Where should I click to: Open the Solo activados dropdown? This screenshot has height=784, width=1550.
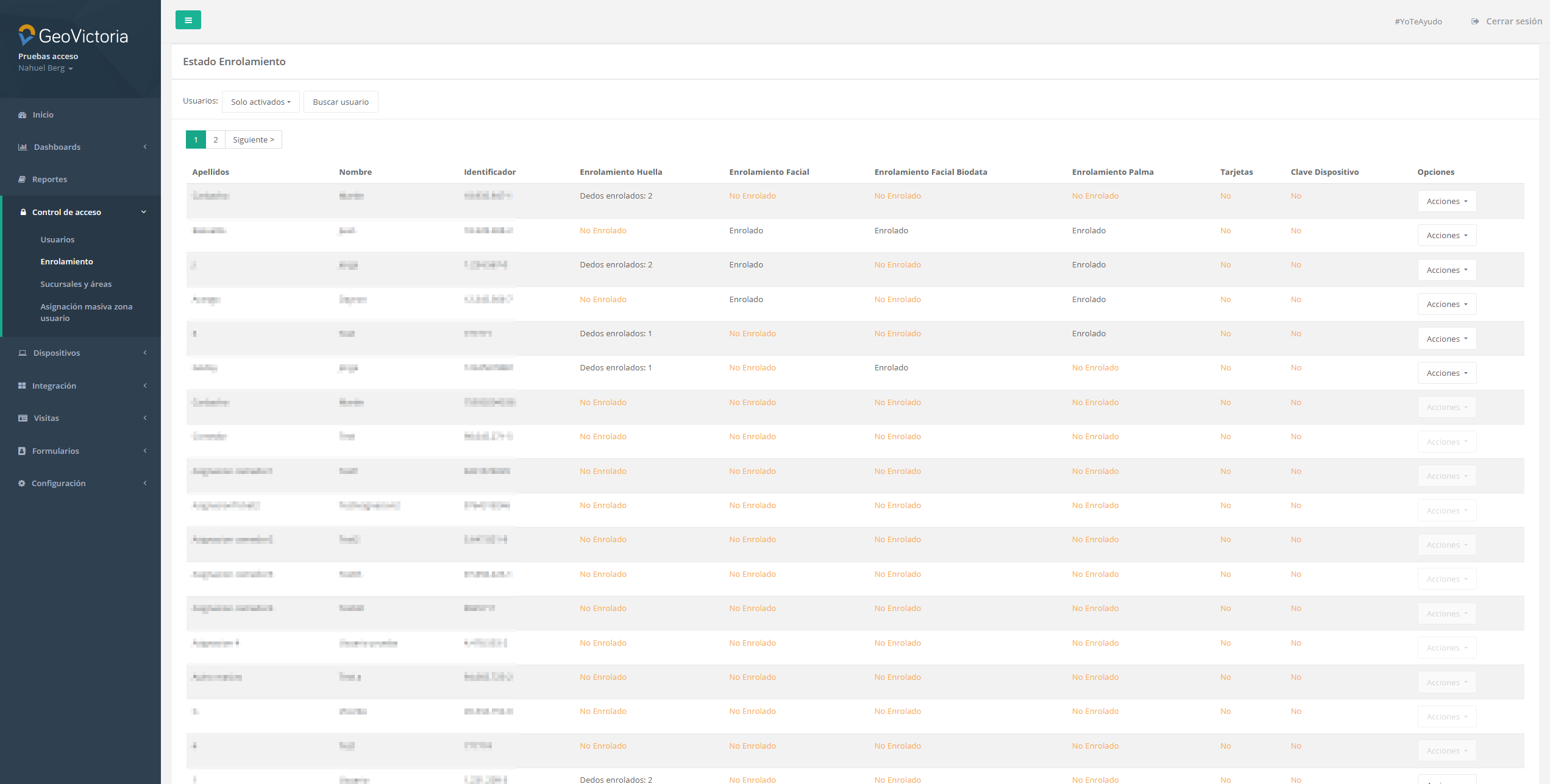click(x=260, y=102)
